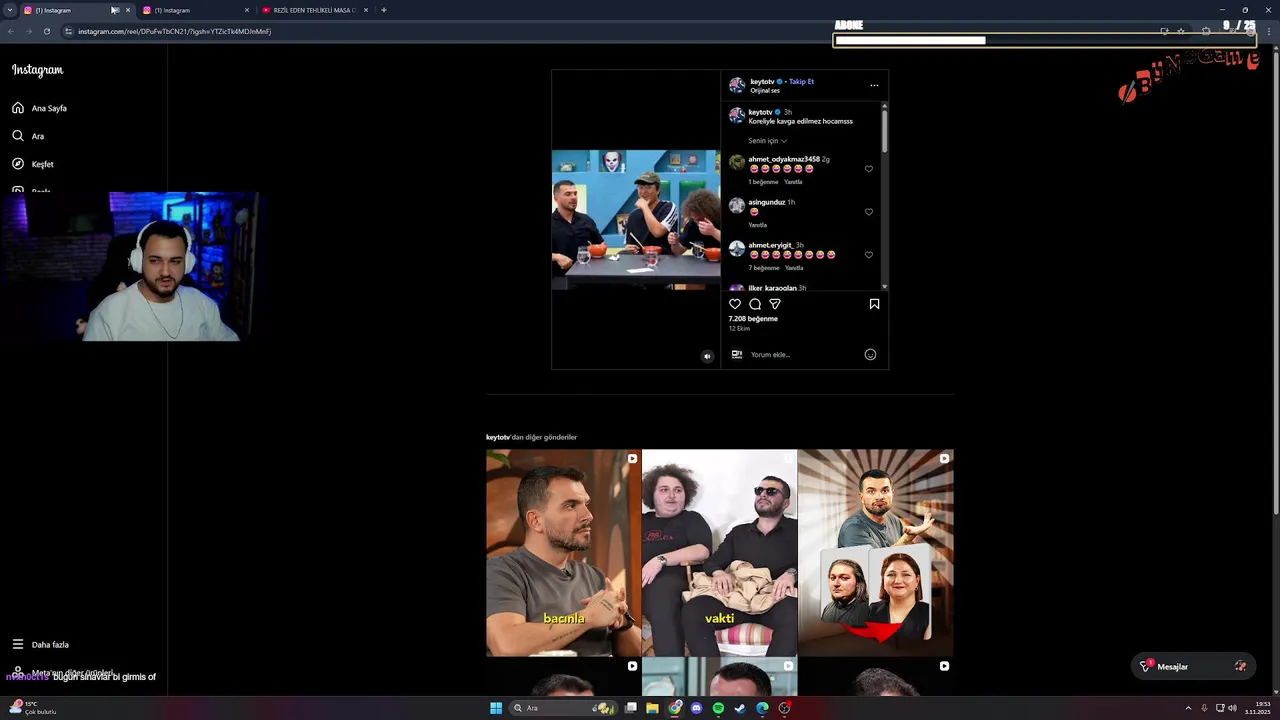Open Instagram logo home link
1280x720 pixels.
[37, 70]
